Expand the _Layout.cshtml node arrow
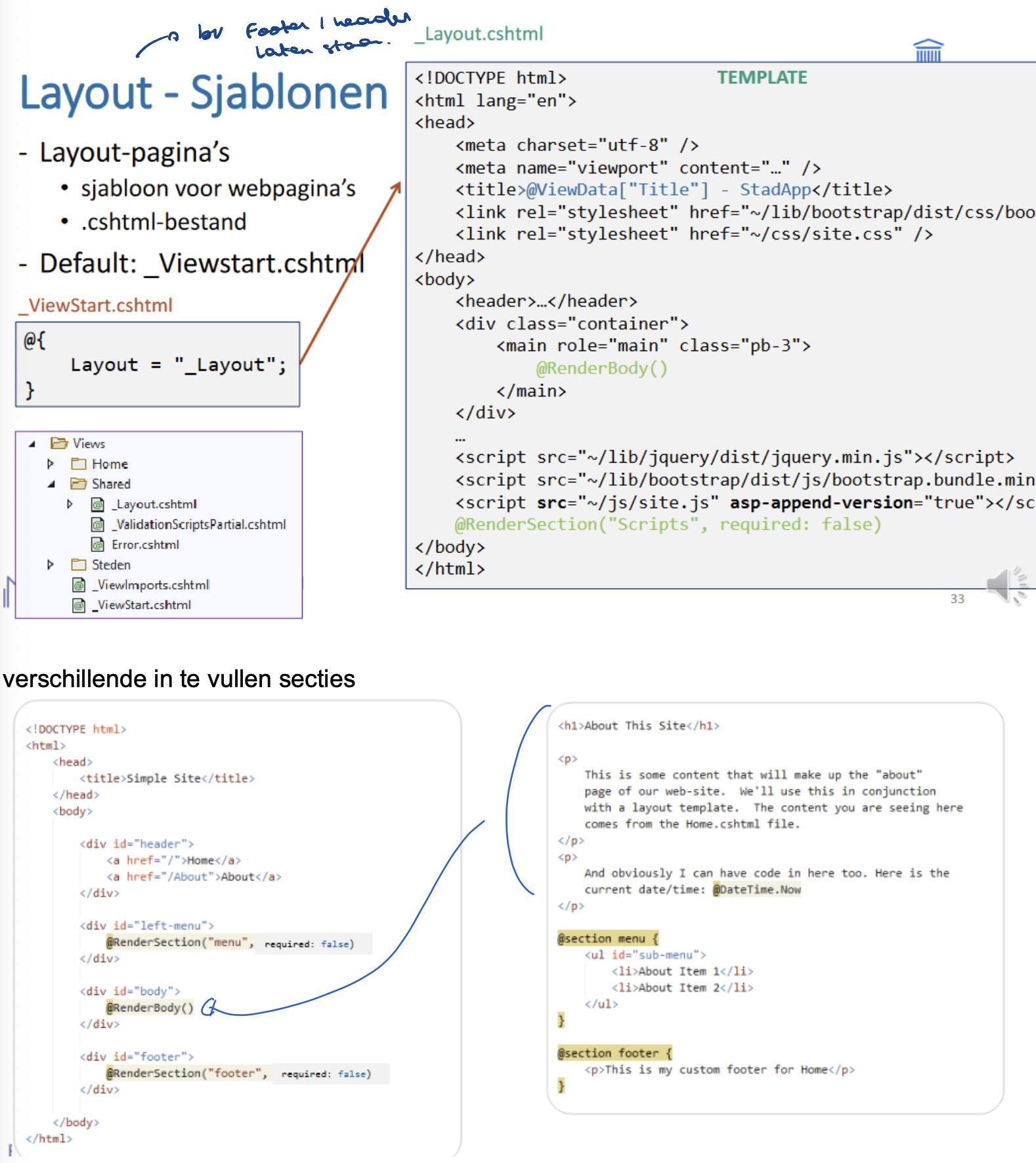The image size is (1036, 1163). pos(70,504)
